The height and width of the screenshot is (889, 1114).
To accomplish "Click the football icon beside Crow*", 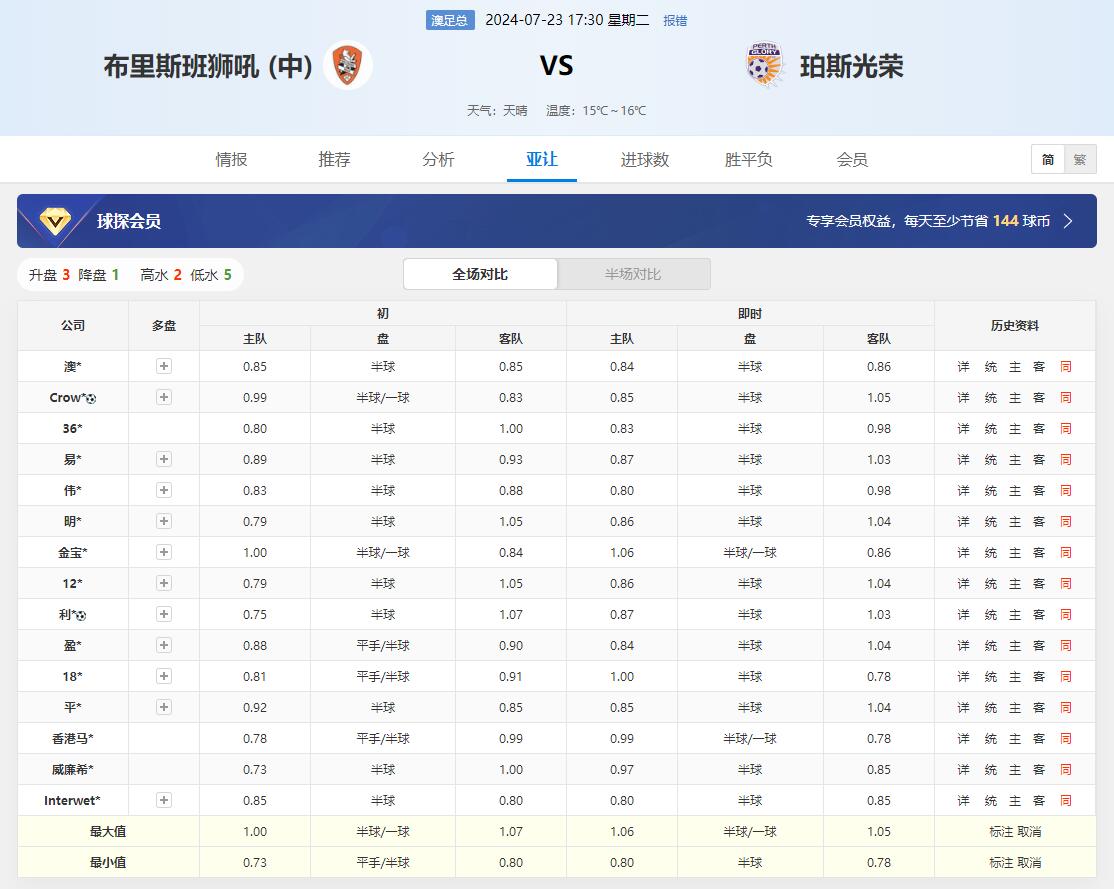I will click(91, 398).
